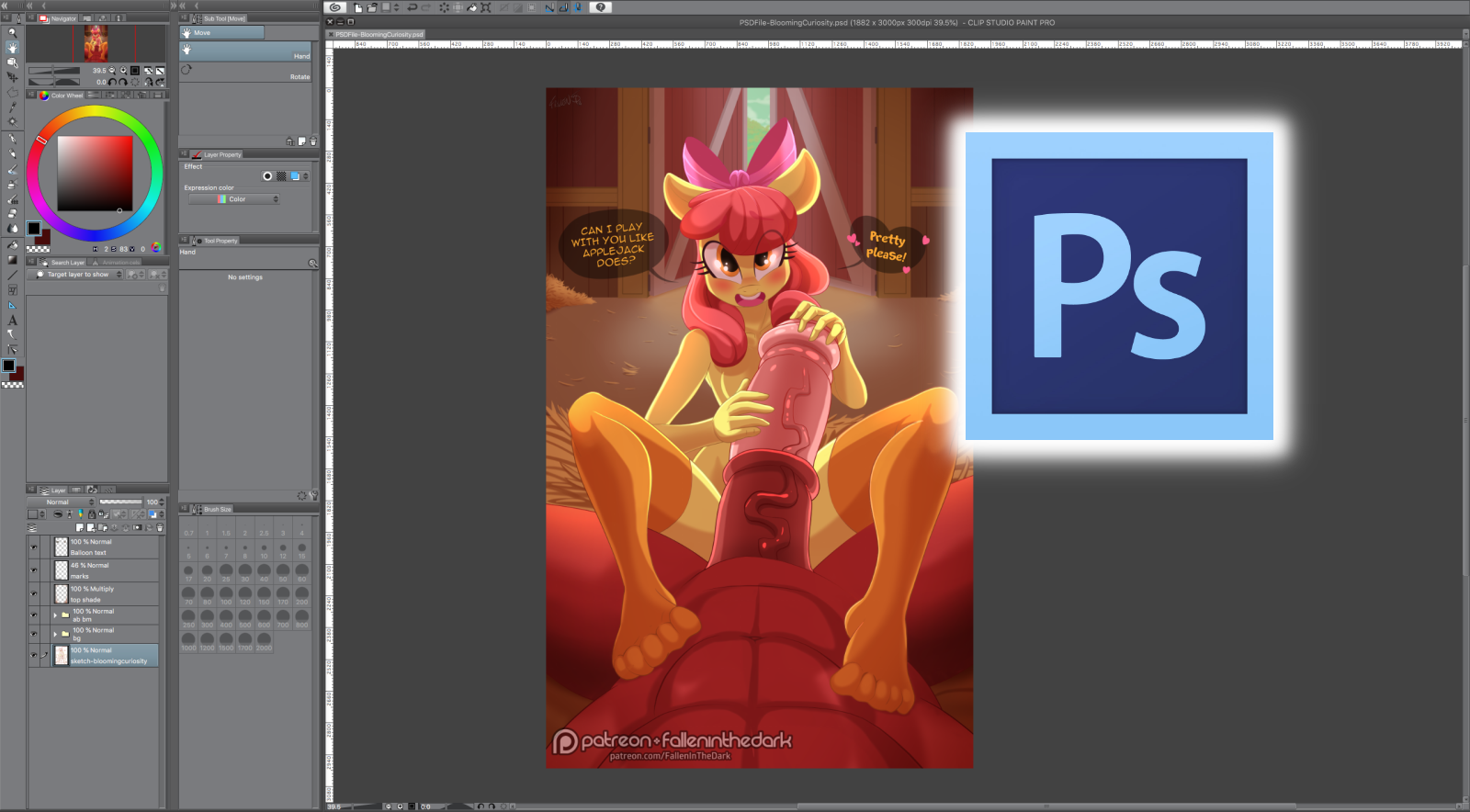
Task: Click the Fill bucket icon in top toolbar
Action: tap(471, 7)
